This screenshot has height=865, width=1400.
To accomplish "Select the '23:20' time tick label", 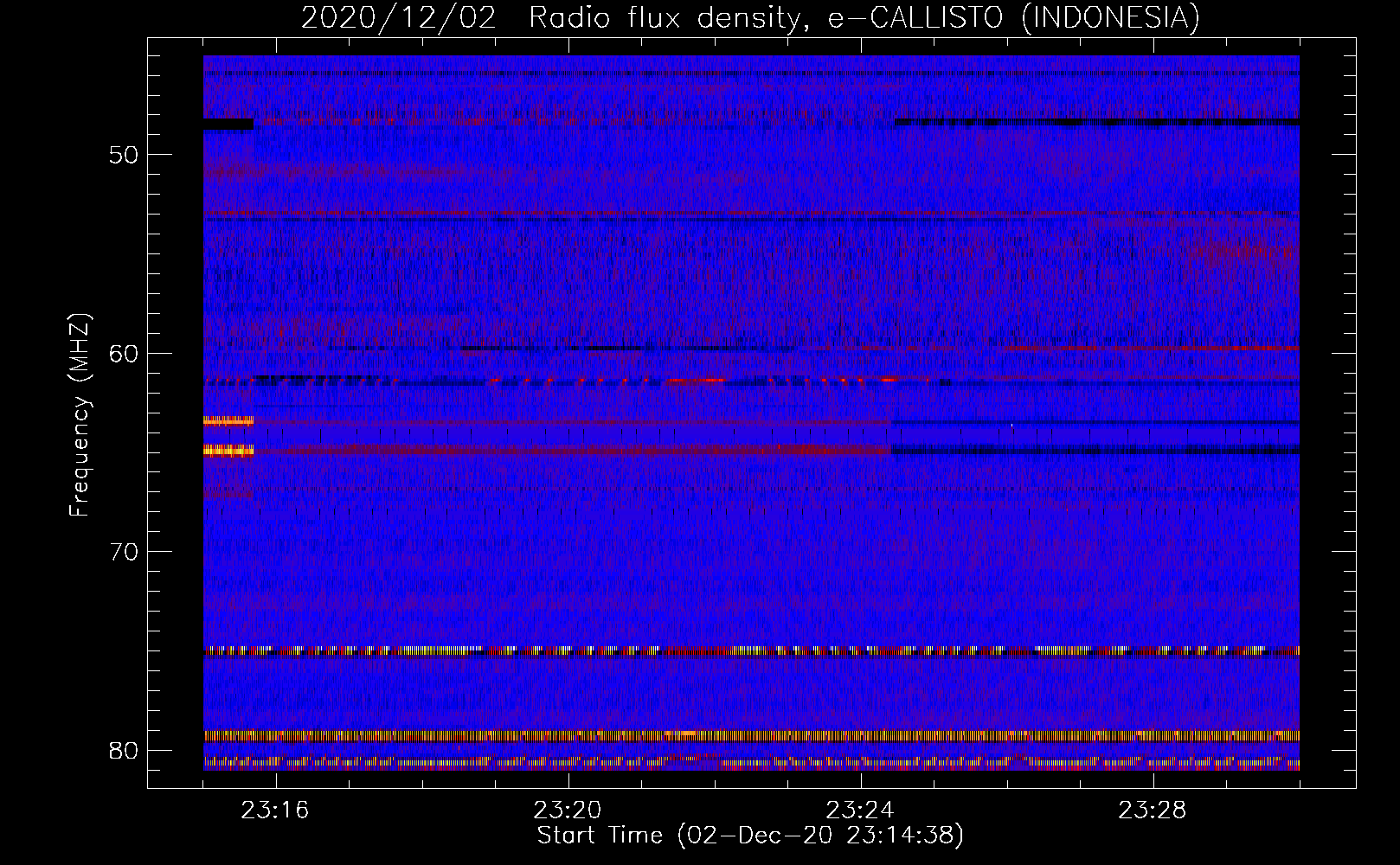I will [x=568, y=811].
